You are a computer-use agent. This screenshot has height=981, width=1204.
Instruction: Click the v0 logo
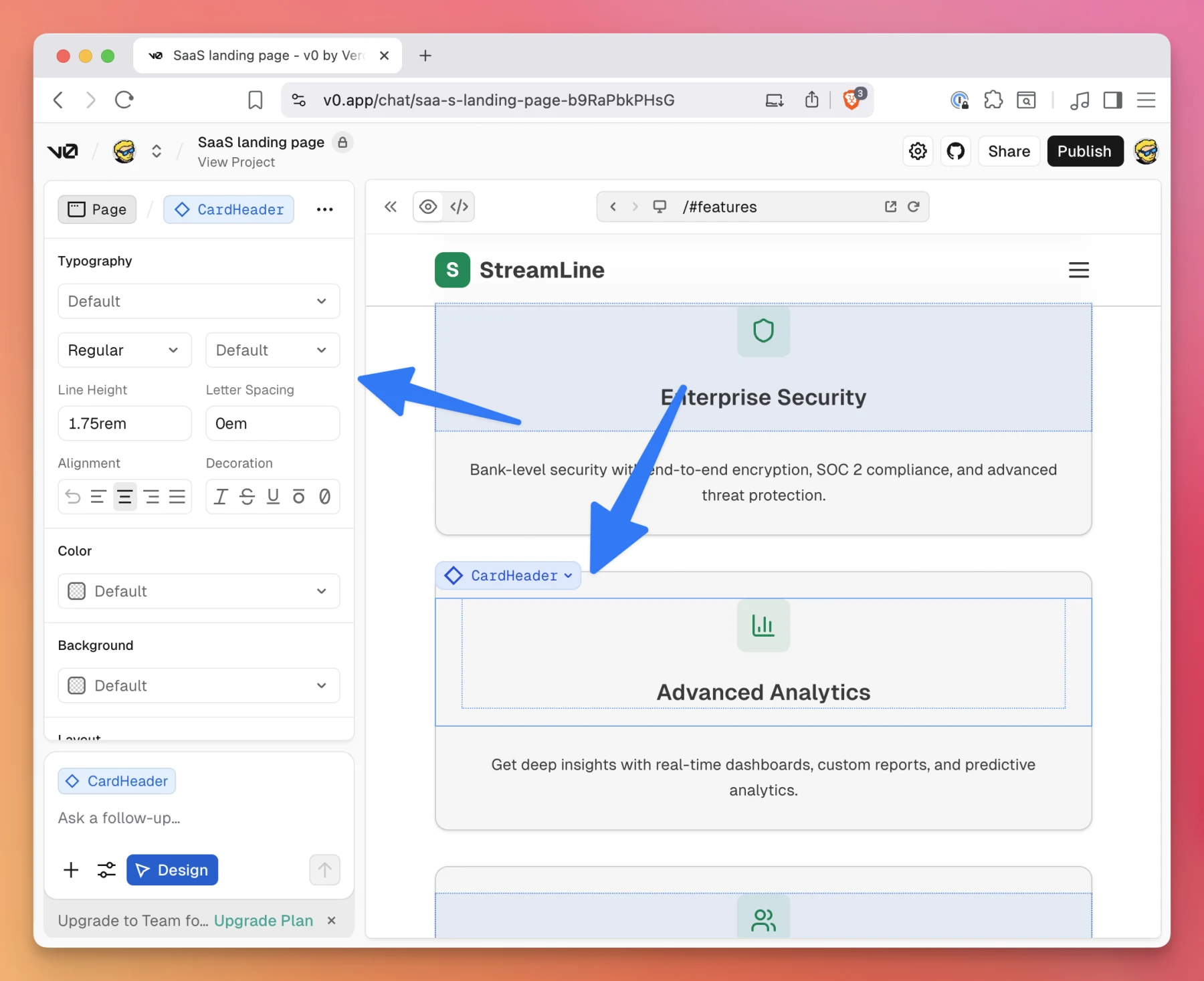click(63, 151)
